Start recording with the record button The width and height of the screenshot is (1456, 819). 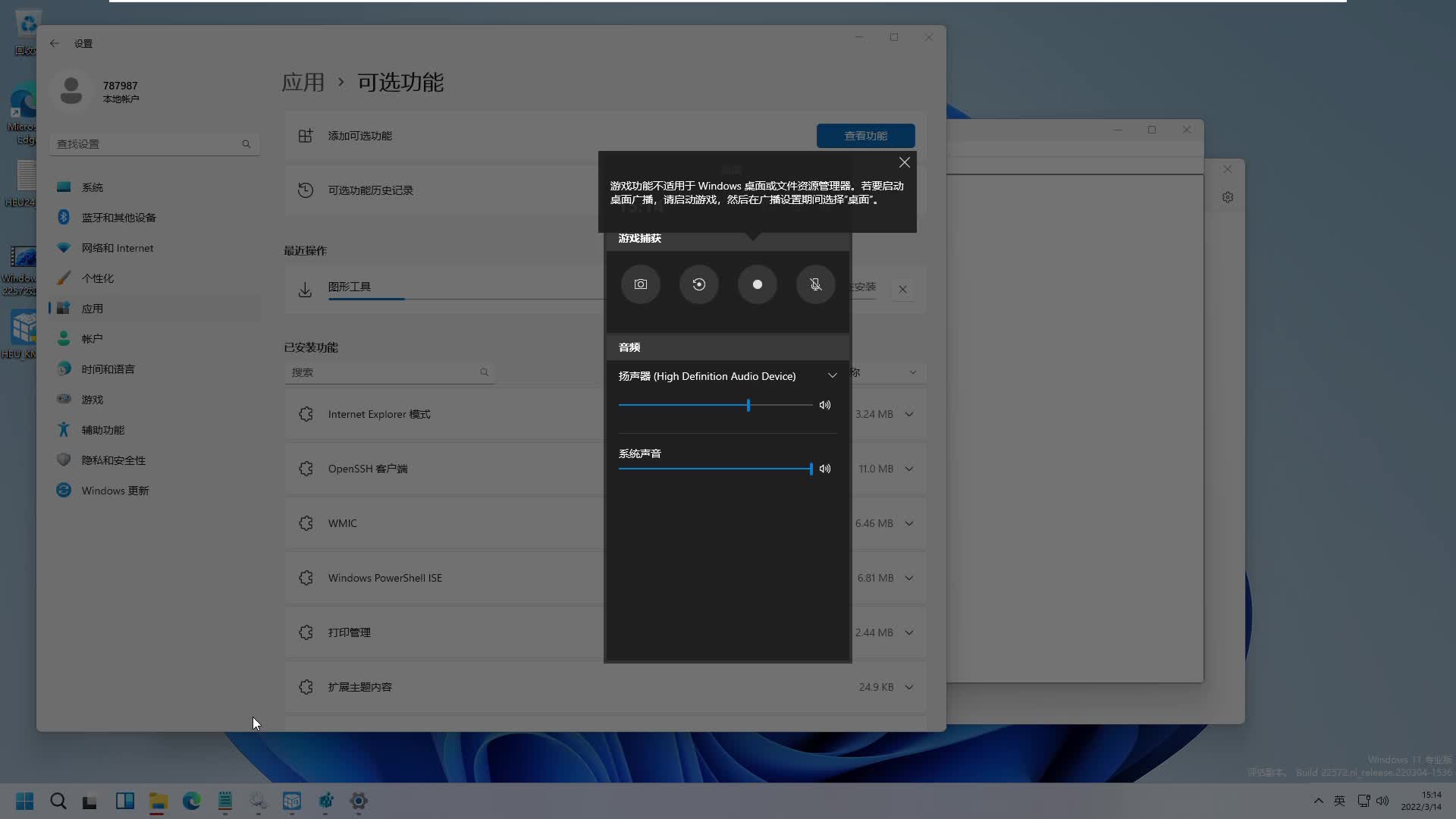pyautogui.click(x=757, y=284)
